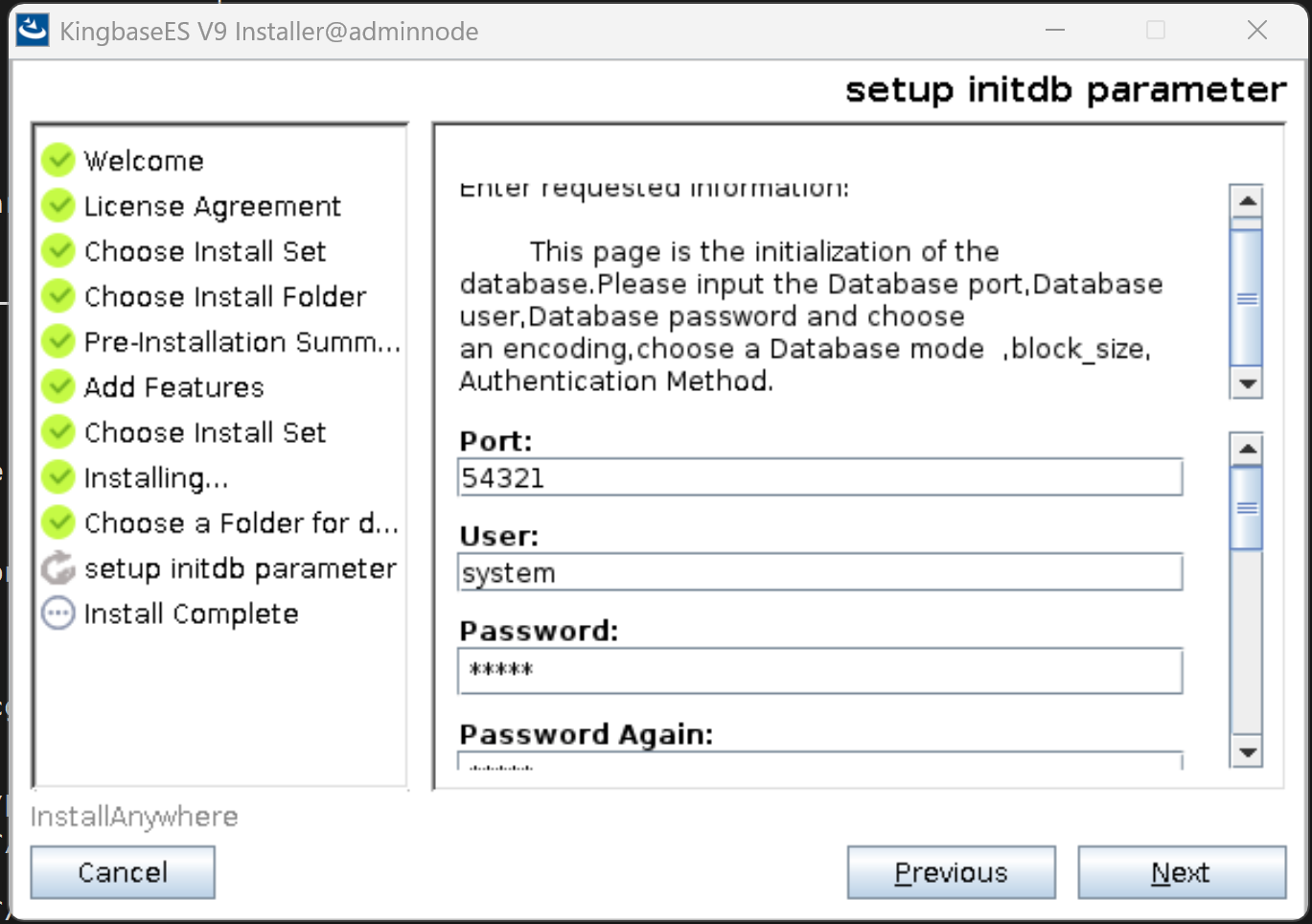
Task: Click the KingbaseES installer title bar icon
Action: [x=33, y=31]
